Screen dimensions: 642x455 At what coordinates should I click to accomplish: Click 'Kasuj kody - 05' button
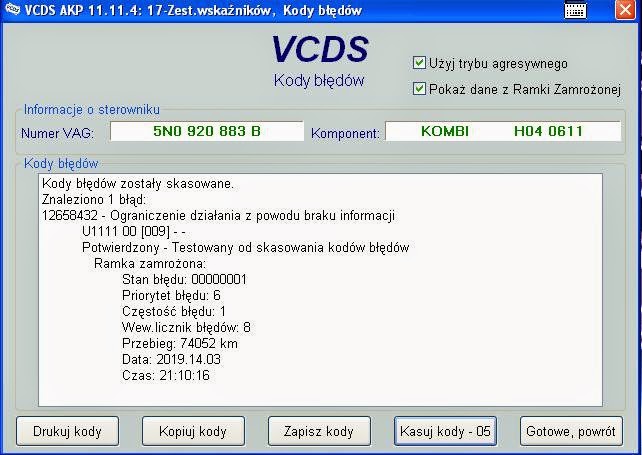[x=445, y=431]
